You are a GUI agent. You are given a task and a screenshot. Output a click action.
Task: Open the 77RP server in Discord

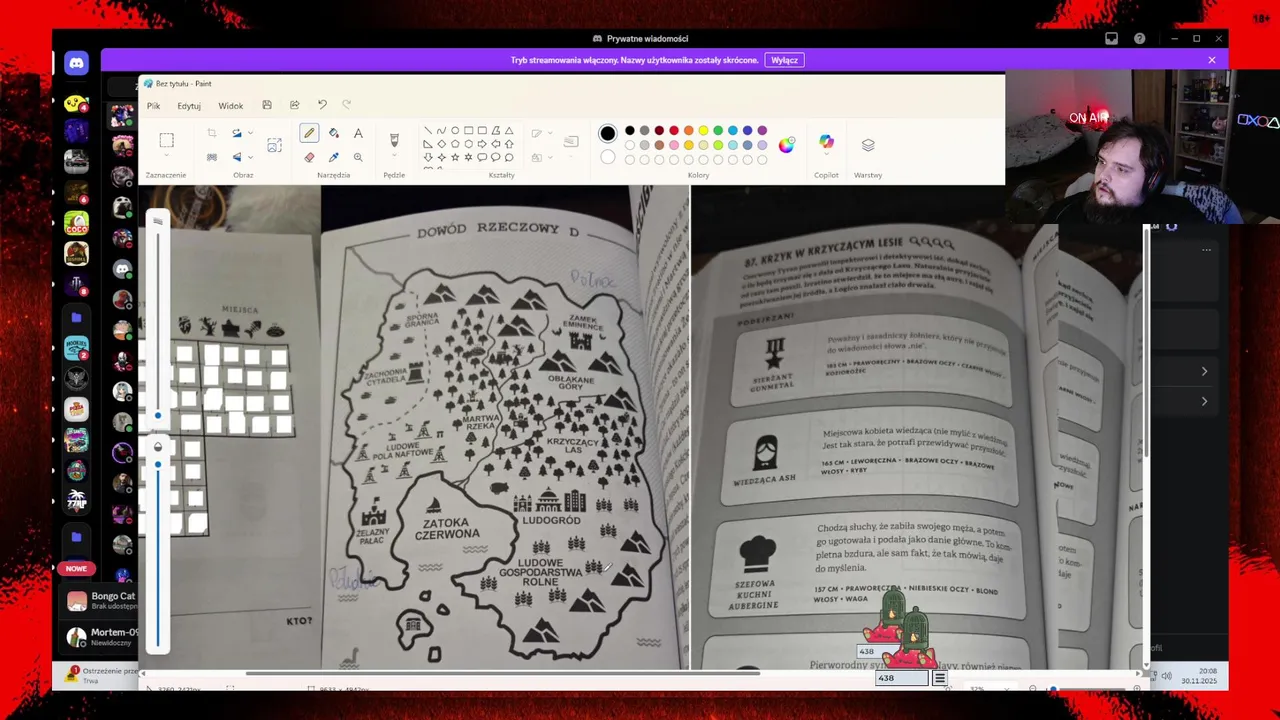tap(76, 498)
